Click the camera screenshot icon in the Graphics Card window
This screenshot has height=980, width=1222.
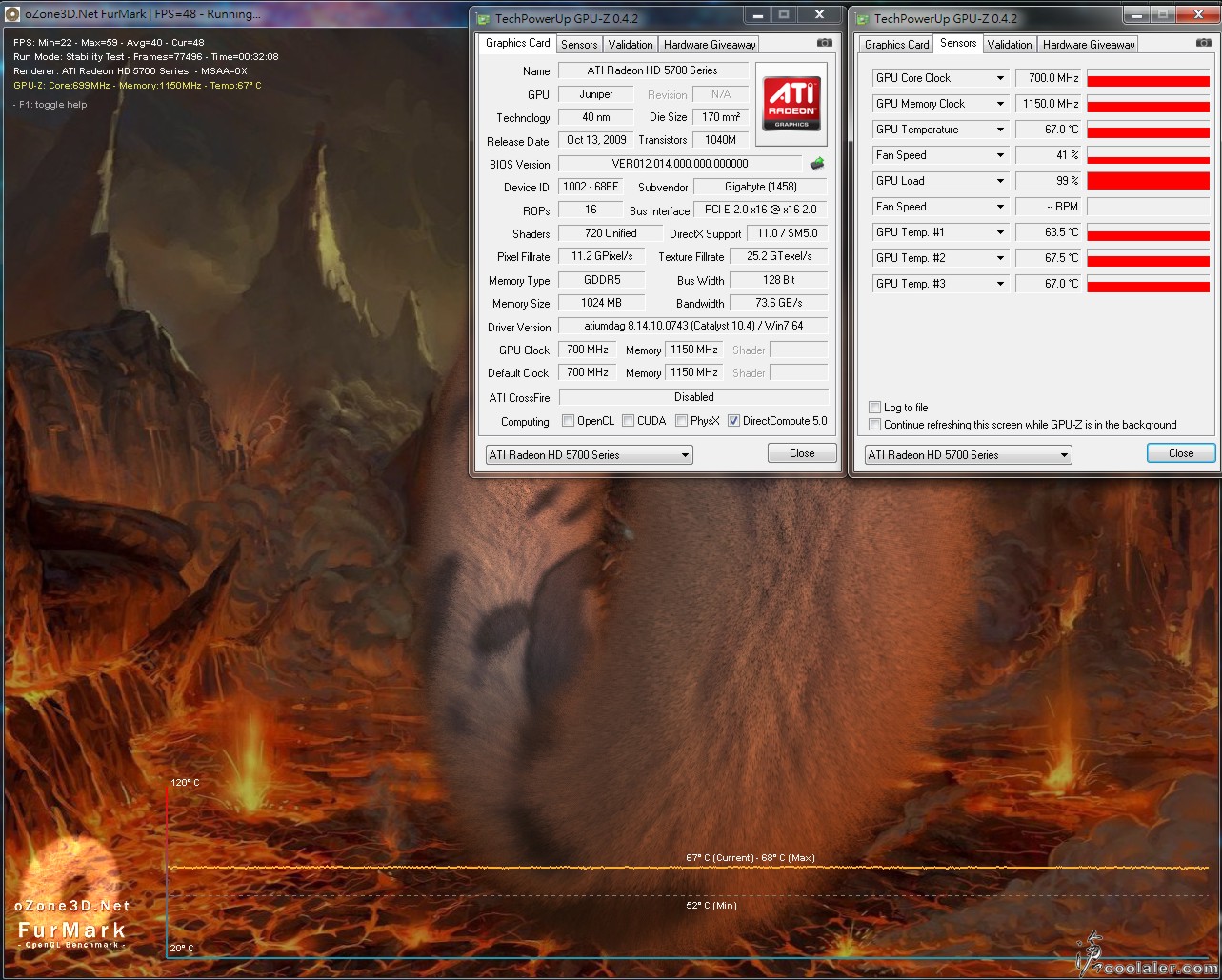[824, 44]
